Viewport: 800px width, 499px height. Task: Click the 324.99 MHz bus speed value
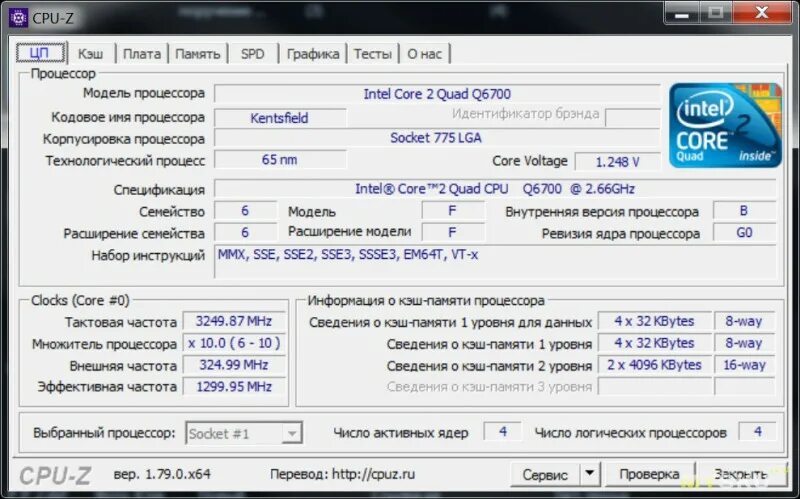234,365
